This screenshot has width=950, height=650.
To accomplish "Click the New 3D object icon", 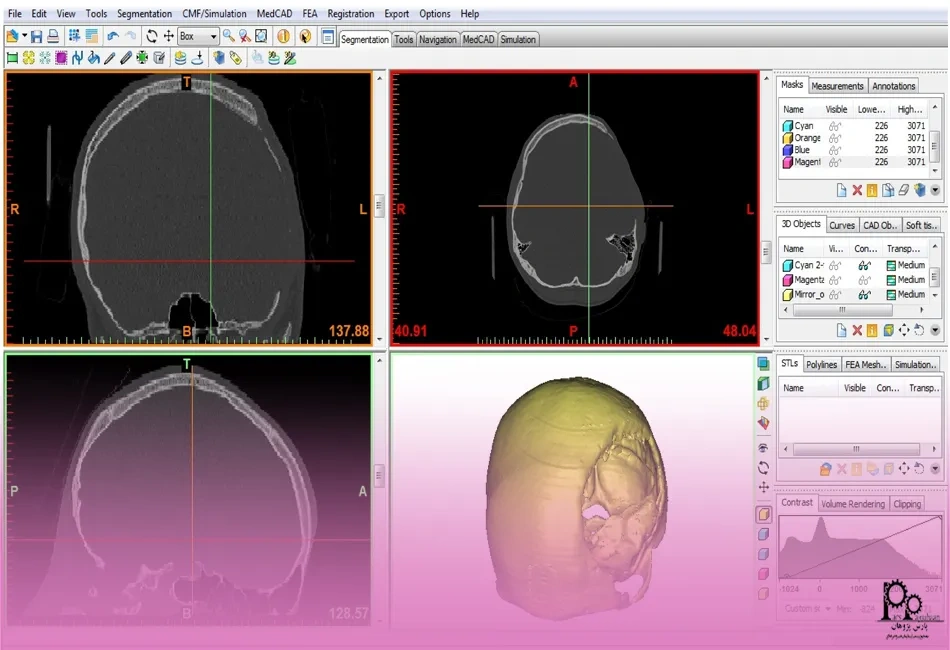I will [x=841, y=329].
